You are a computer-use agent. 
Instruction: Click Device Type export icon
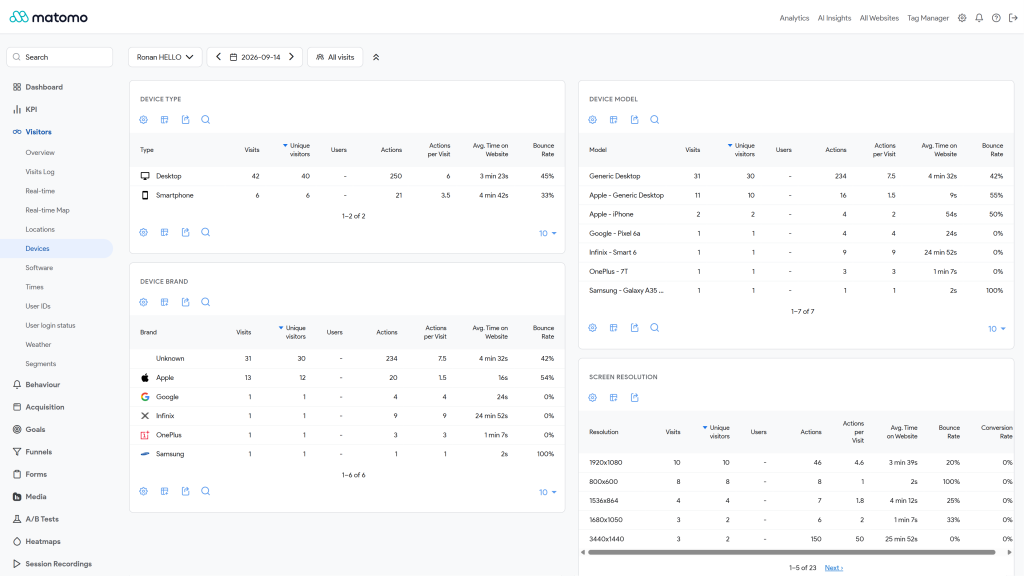click(185, 120)
